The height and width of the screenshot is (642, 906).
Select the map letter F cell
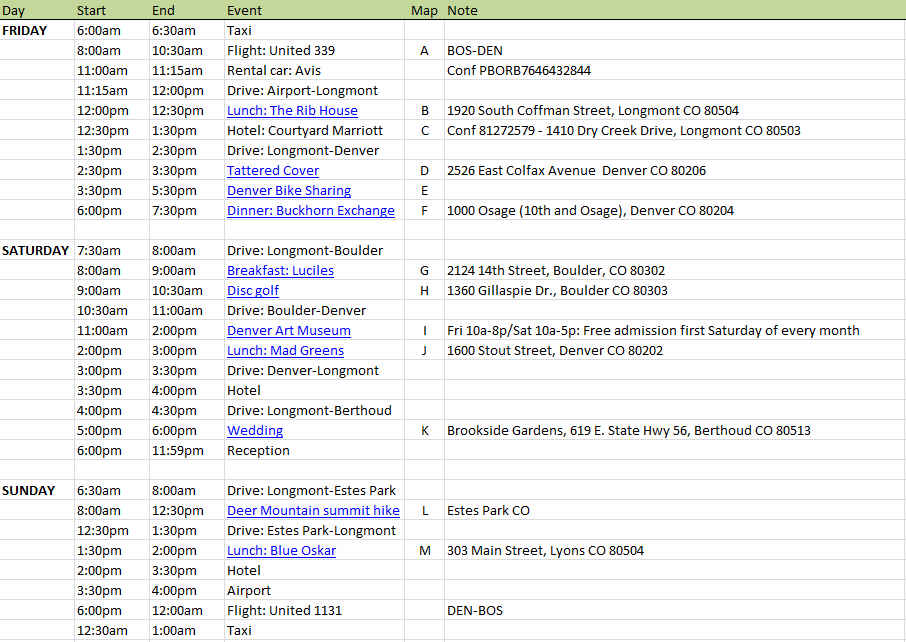pos(425,210)
